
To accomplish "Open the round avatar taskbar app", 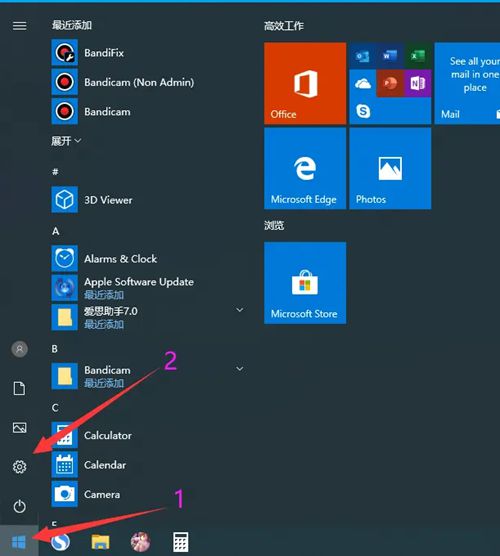I will tap(140, 541).
